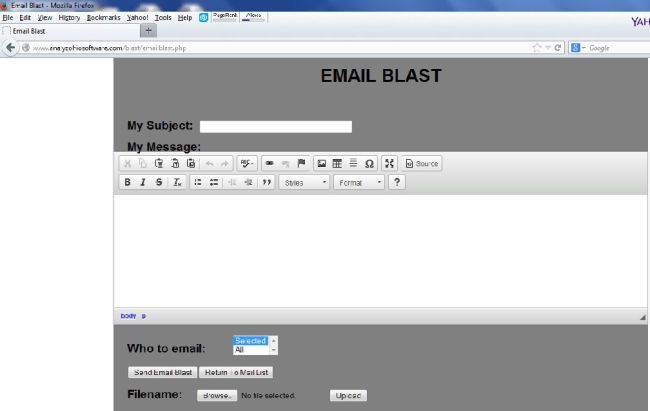Maximize the editor with the expand icon
The width and height of the screenshot is (650, 411).
point(389,163)
